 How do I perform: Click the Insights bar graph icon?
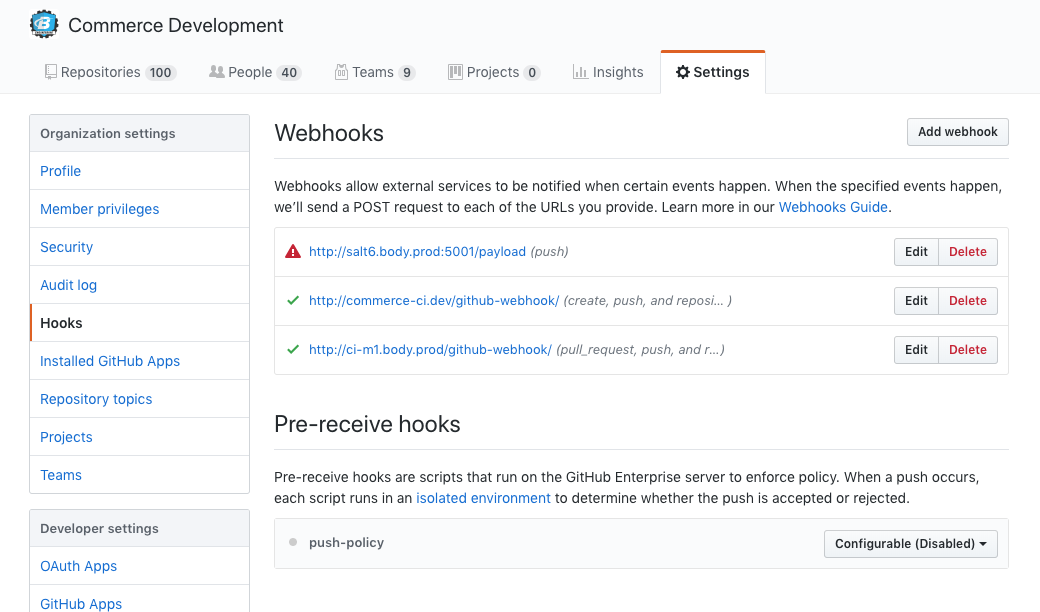[x=580, y=72]
